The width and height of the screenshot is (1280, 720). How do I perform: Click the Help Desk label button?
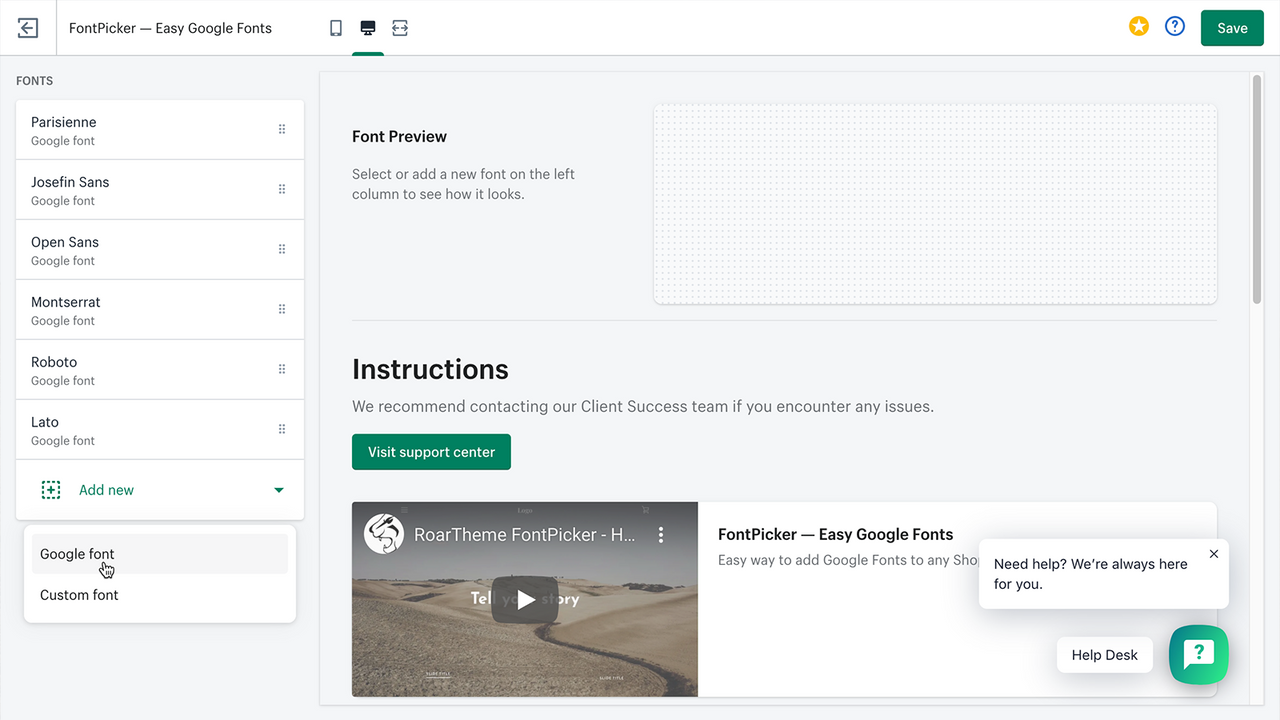[x=1105, y=655]
